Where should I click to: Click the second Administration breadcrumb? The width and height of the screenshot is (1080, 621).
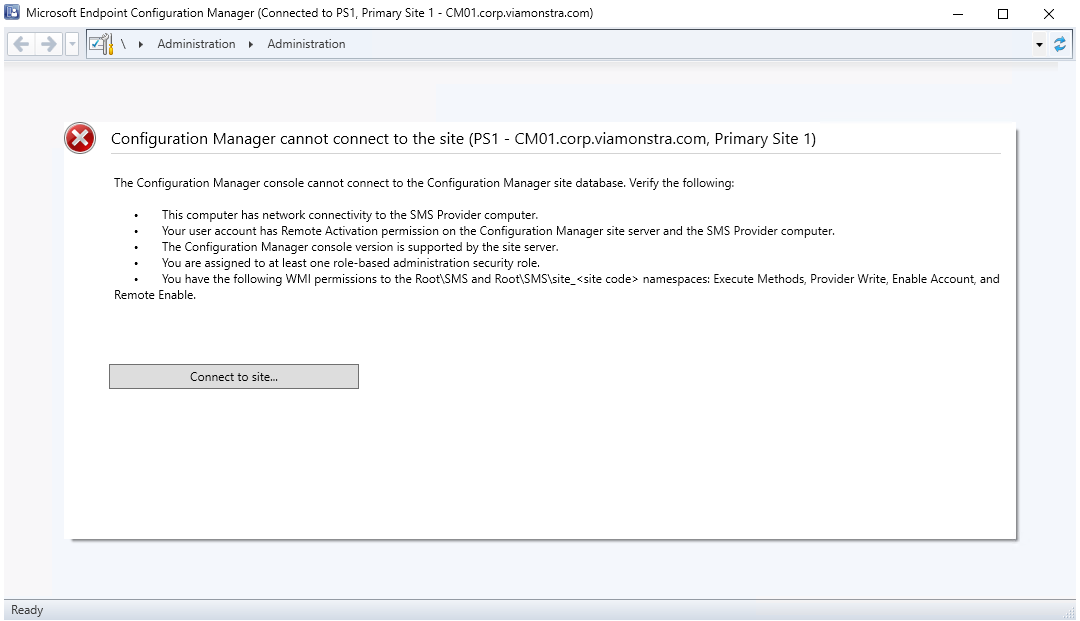coord(306,44)
